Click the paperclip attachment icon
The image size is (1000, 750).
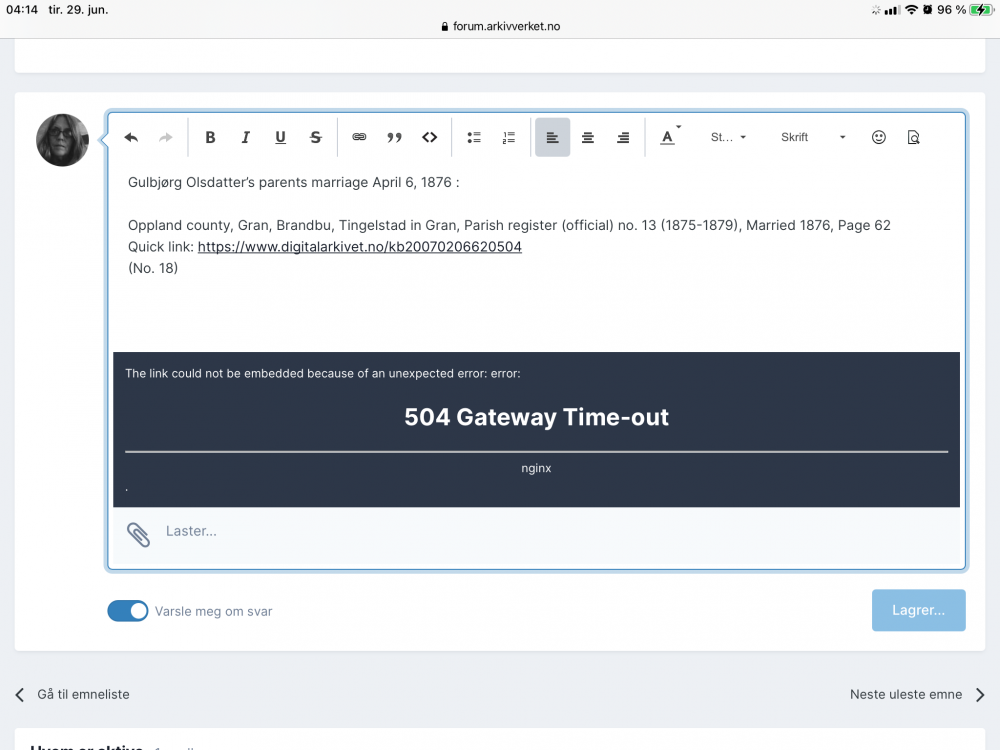coord(138,534)
